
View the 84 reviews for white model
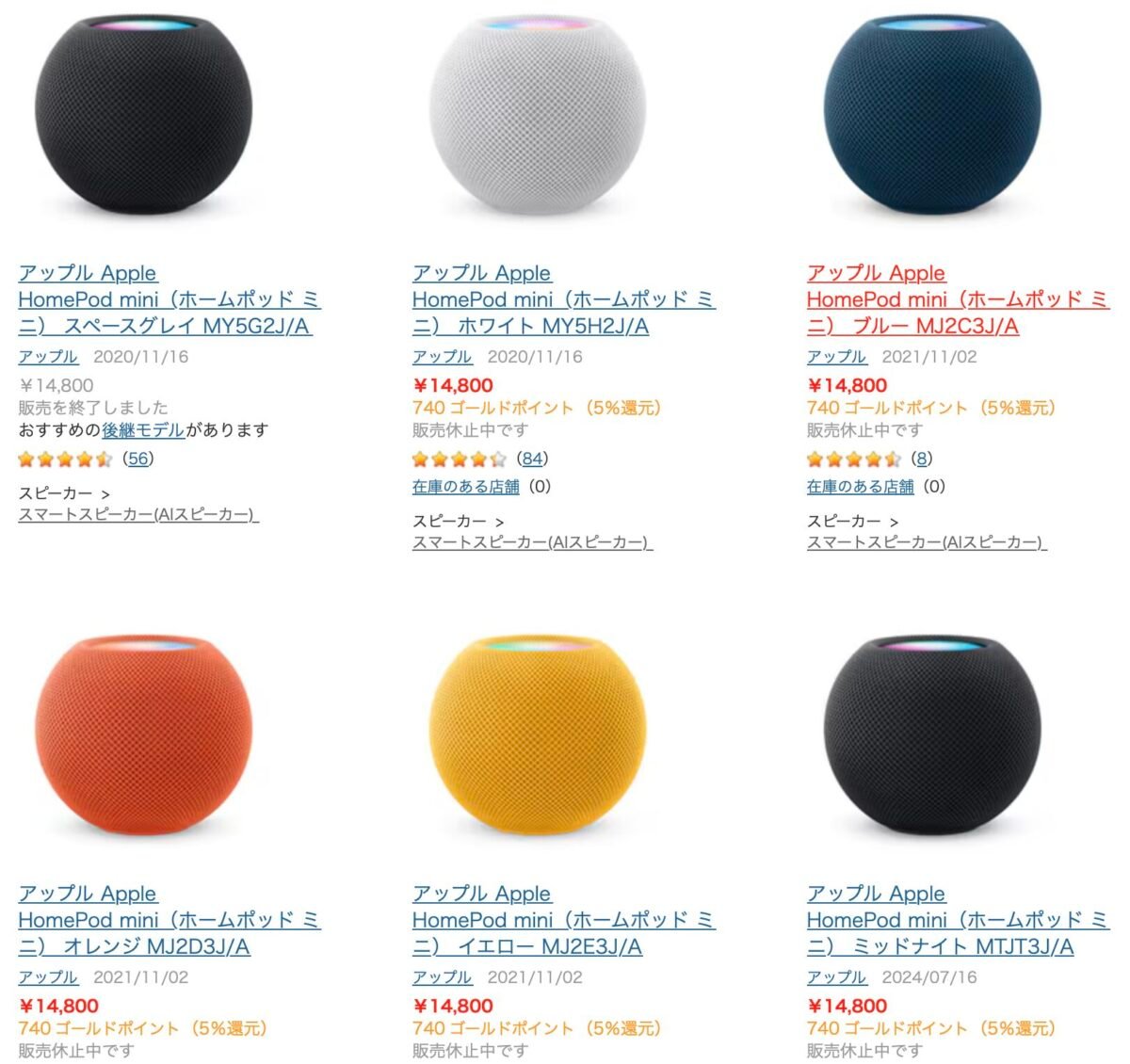[533, 459]
